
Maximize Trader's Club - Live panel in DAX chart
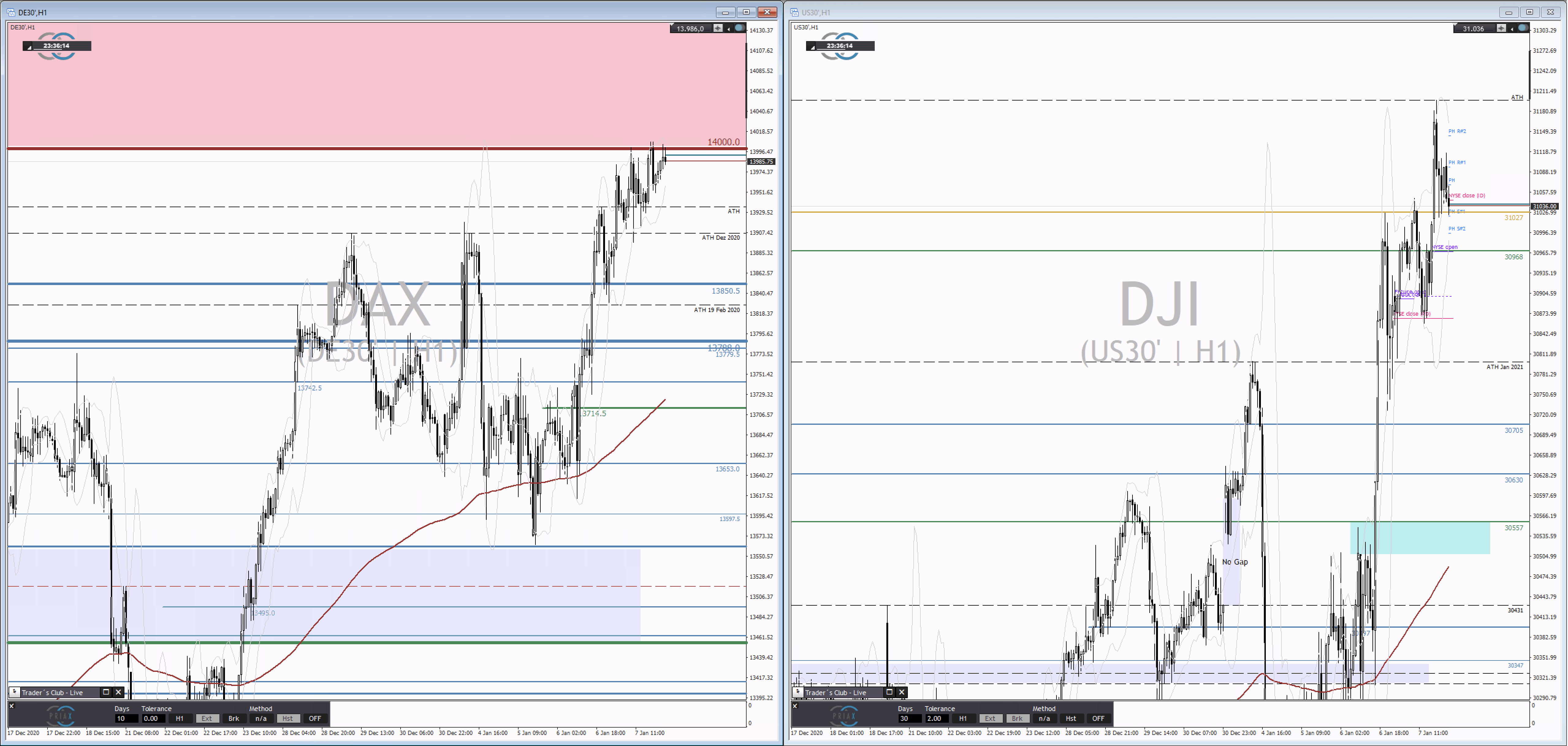106,692
